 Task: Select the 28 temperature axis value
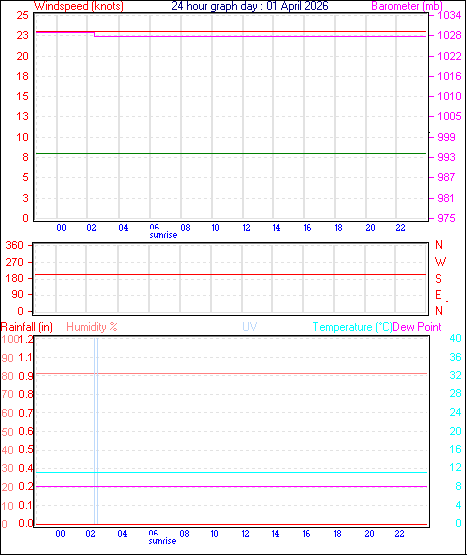tap(455, 394)
